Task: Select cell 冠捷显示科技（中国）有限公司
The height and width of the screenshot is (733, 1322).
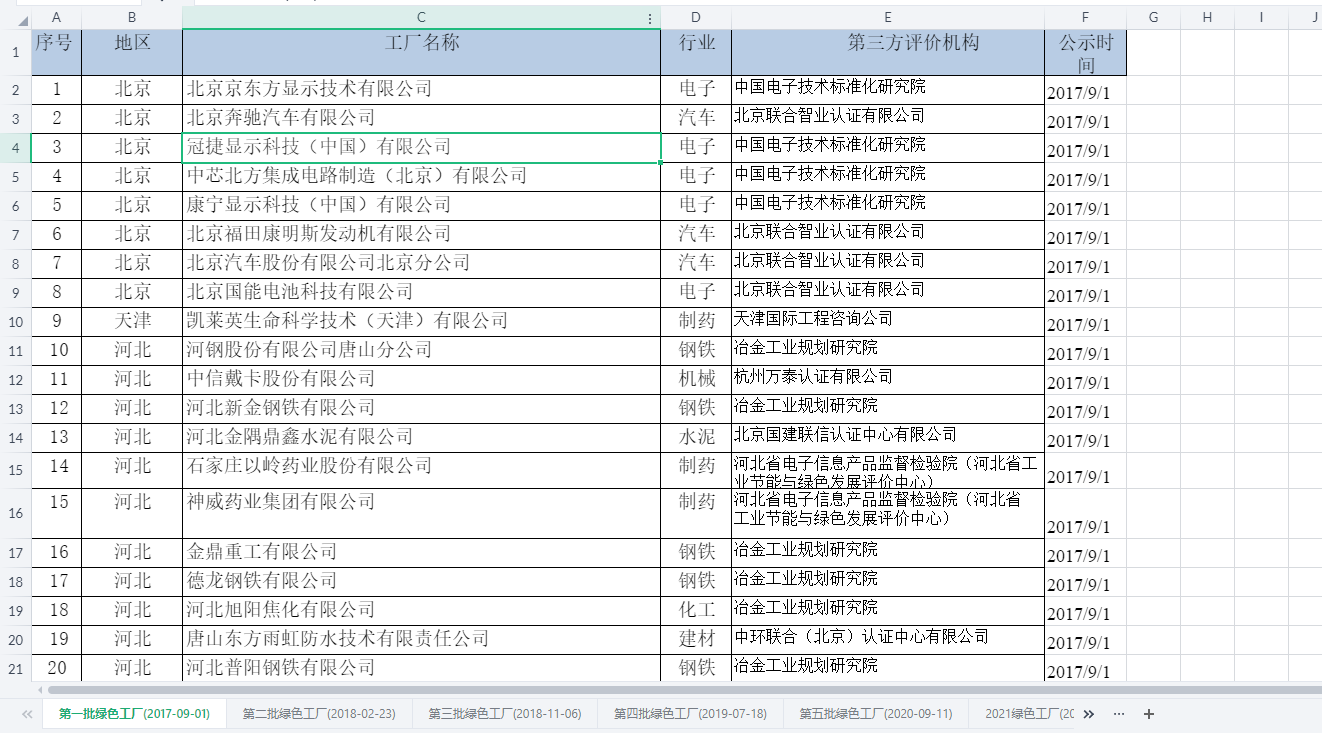Action: [421, 147]
